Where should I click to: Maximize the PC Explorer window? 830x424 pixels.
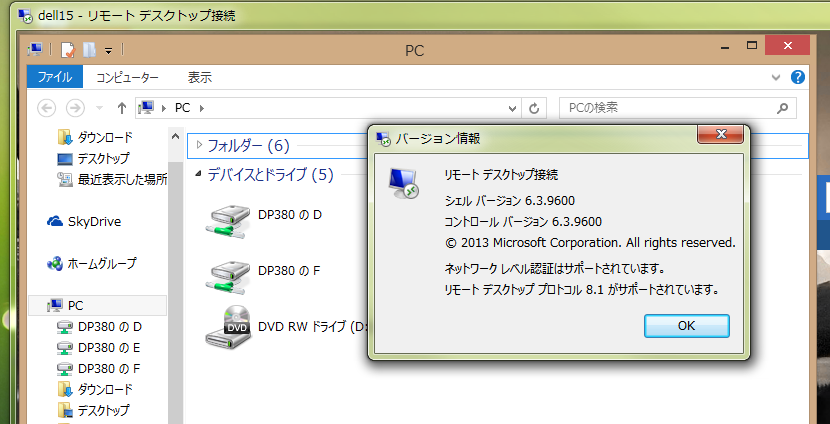click(x=752, y=46)
